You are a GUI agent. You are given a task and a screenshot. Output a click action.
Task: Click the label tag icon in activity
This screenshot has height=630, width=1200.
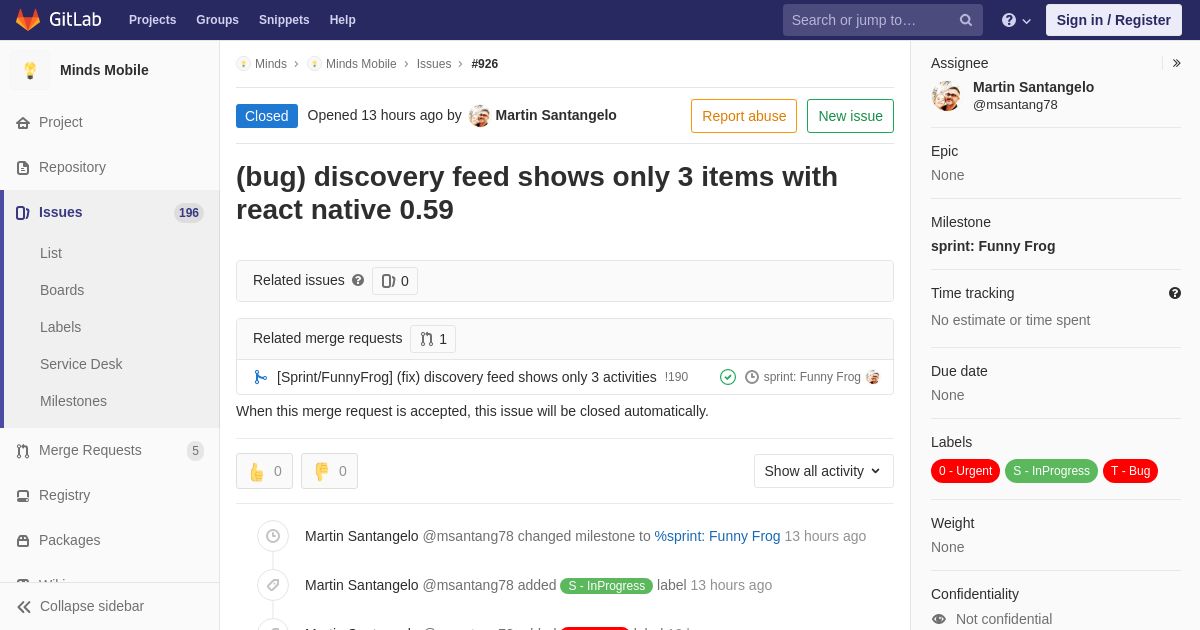273,585
